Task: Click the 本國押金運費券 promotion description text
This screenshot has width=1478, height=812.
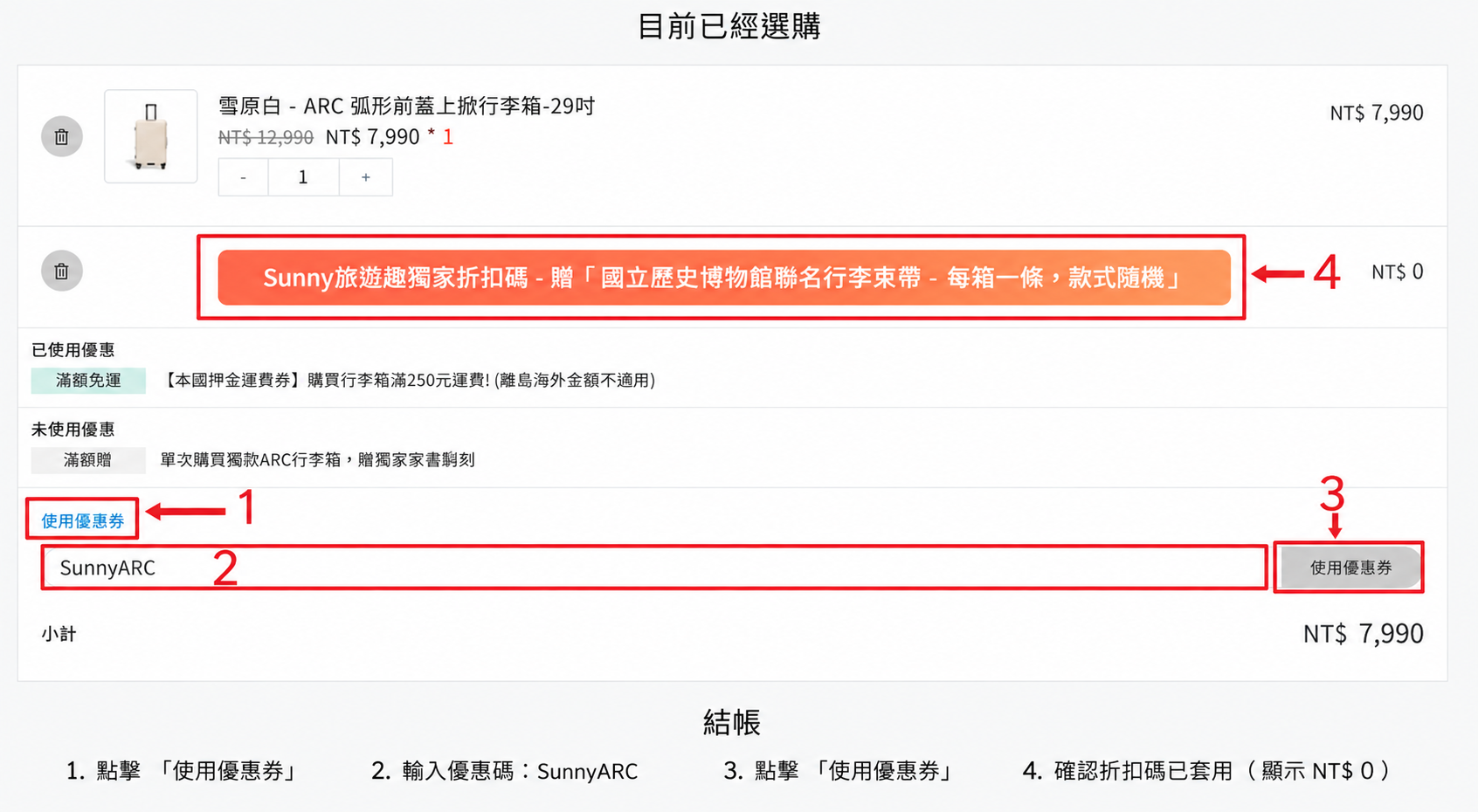Action: tap(408, 381)
